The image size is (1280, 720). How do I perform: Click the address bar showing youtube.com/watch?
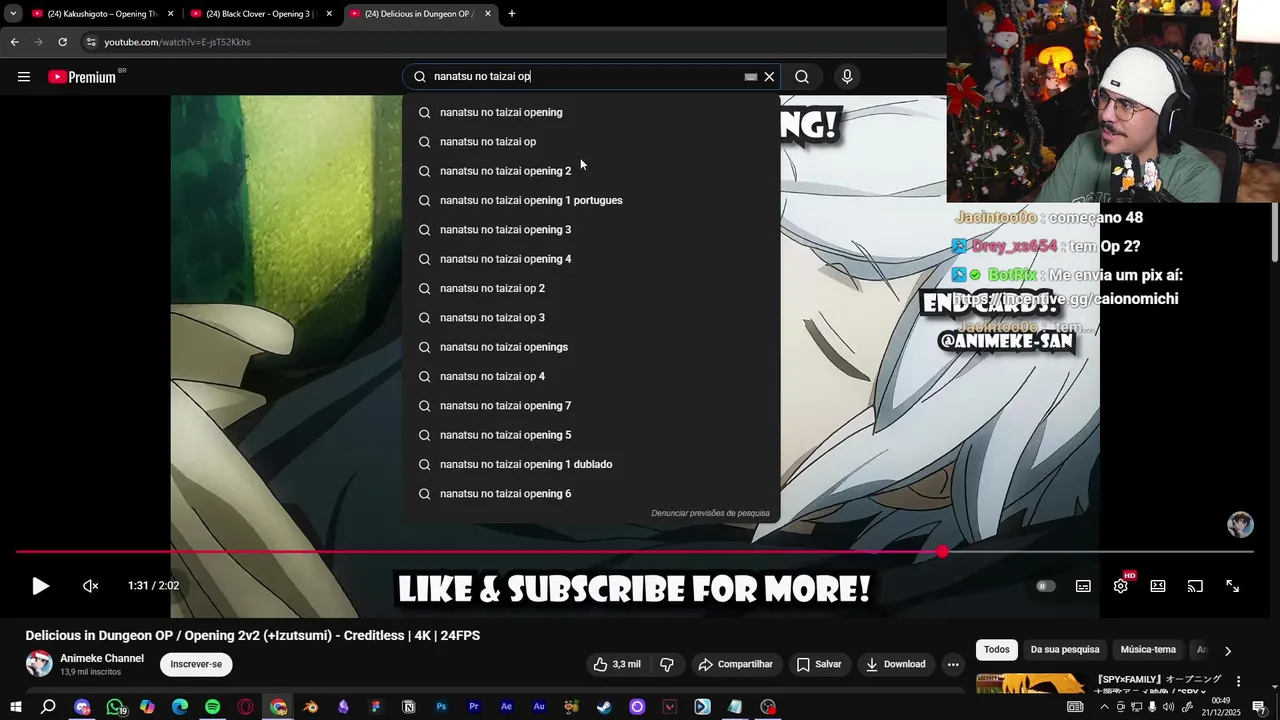point(510,42)
